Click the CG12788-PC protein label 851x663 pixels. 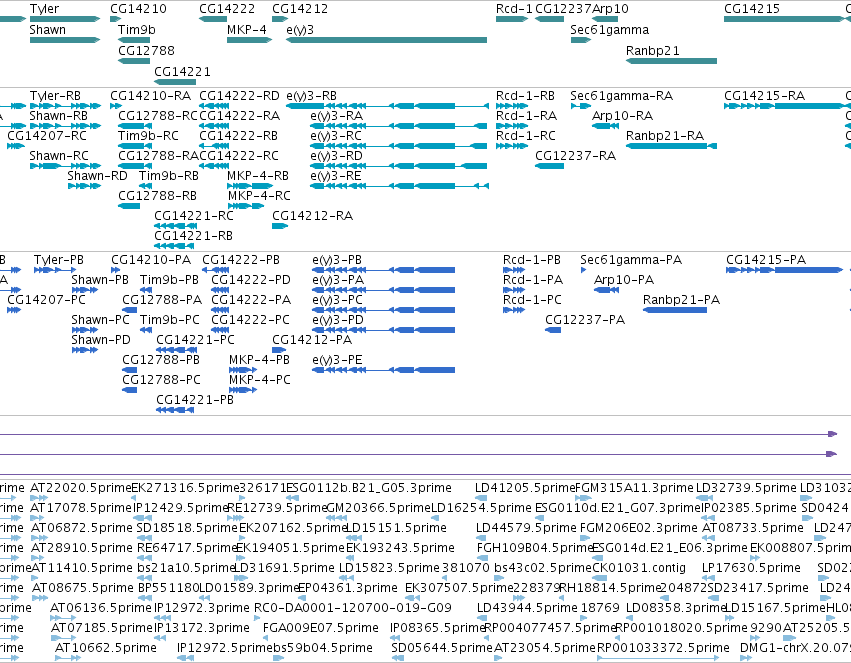click(x=161, y=379)
